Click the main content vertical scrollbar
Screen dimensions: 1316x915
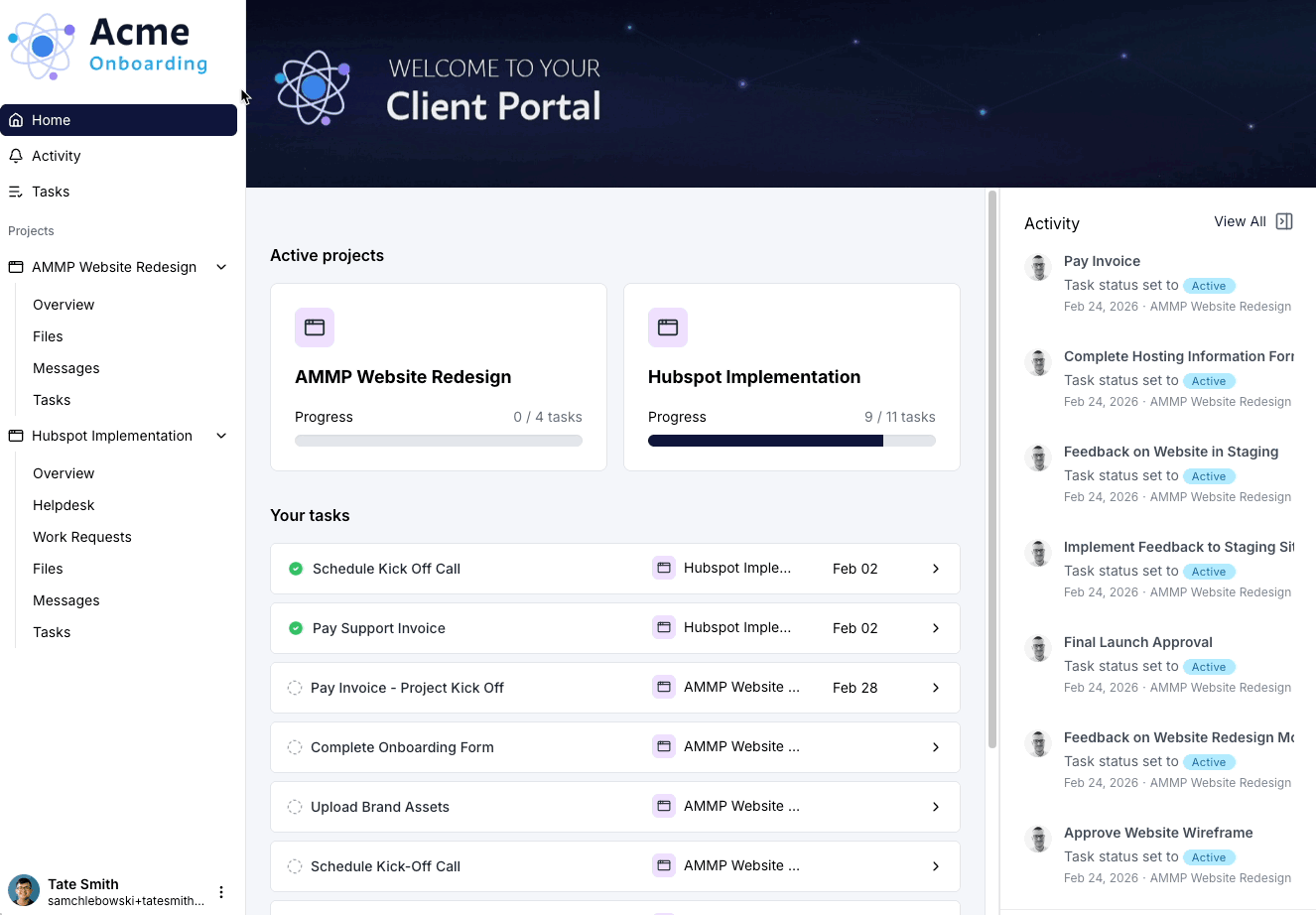click(991, 470)
